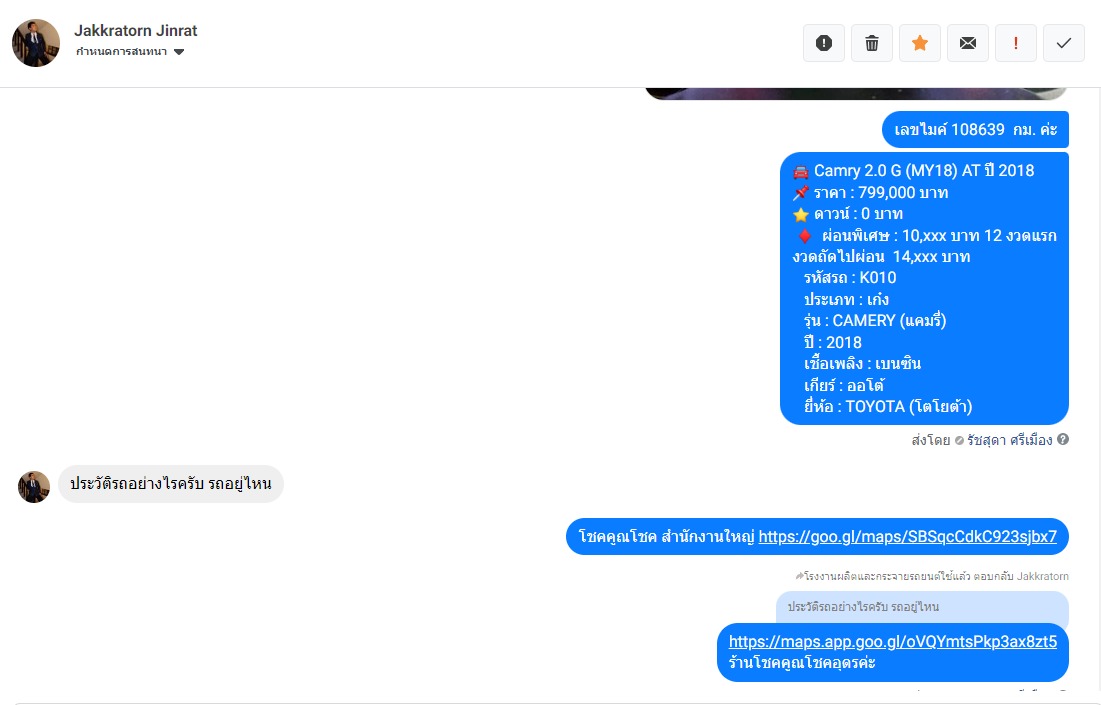Image resolution: width=1101 pixels, height=705 pixels.
Task: Open the goo.gl/maps/SBSqcCdkC923sjbx7 link
Action: (907, 536)
